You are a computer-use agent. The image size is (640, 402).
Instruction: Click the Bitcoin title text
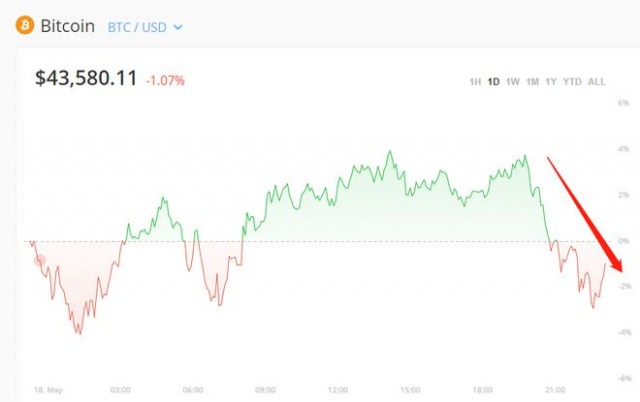68,26
